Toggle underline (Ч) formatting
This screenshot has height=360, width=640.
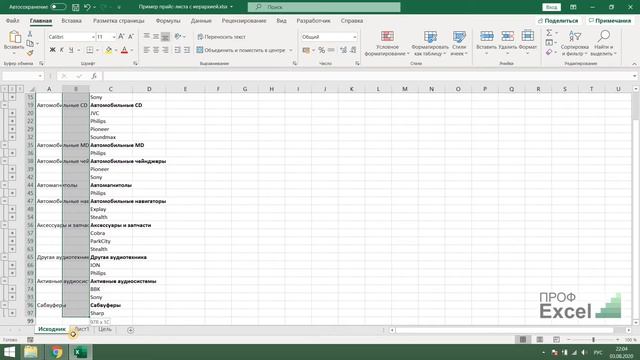pyautogui.click(x=71, y=50)
